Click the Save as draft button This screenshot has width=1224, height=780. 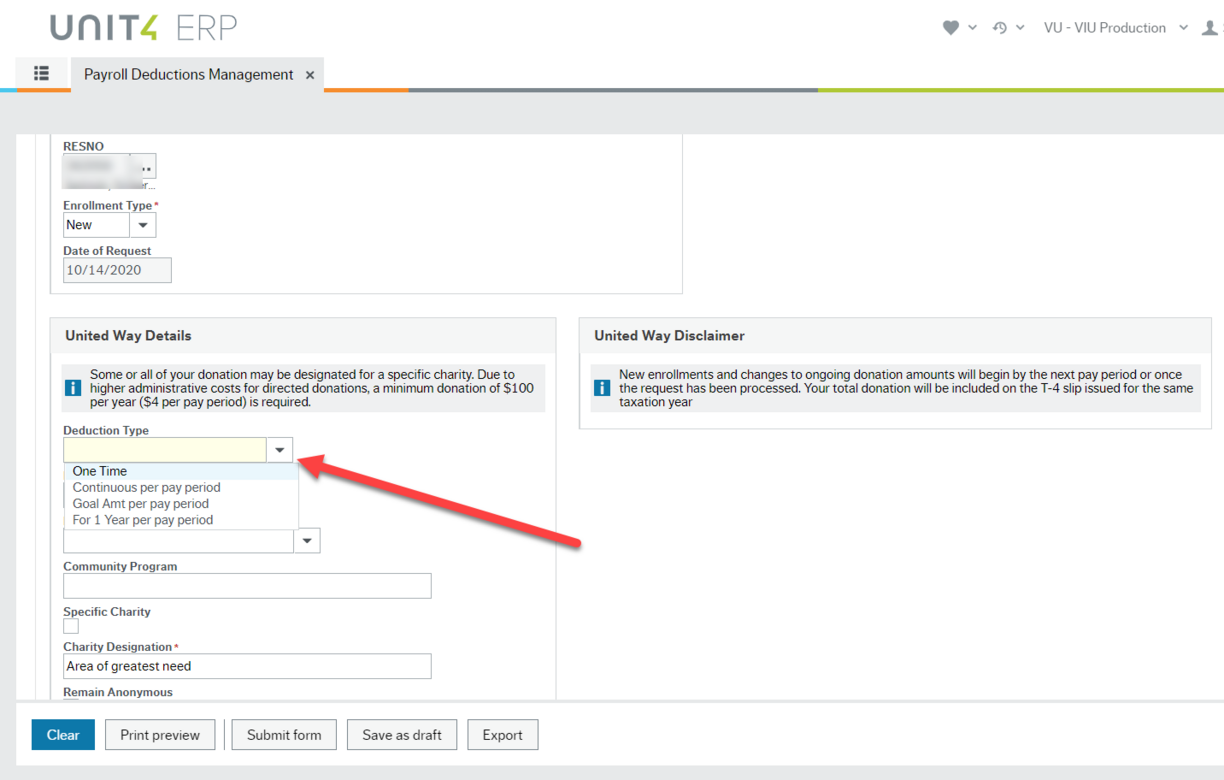(x=401, y=735)
